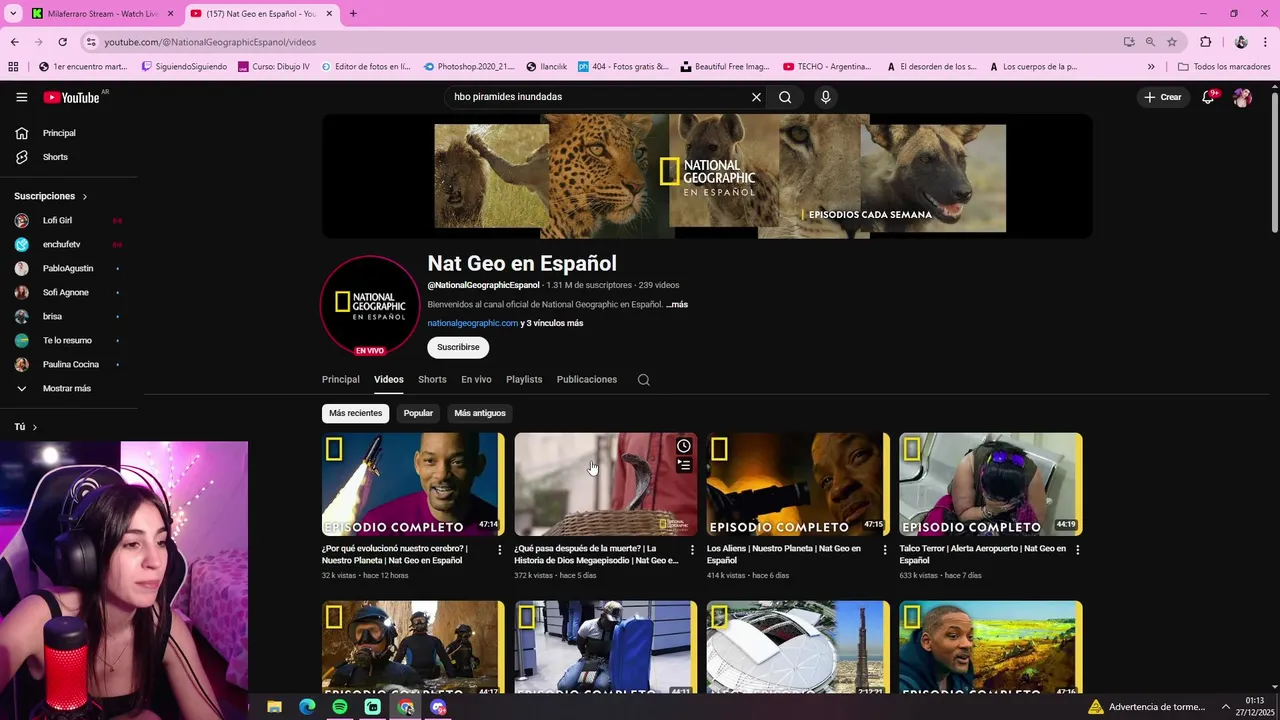Reload the page in Chrome
1280x720 pixels.
pyautogui.click(x=62, y=42)
